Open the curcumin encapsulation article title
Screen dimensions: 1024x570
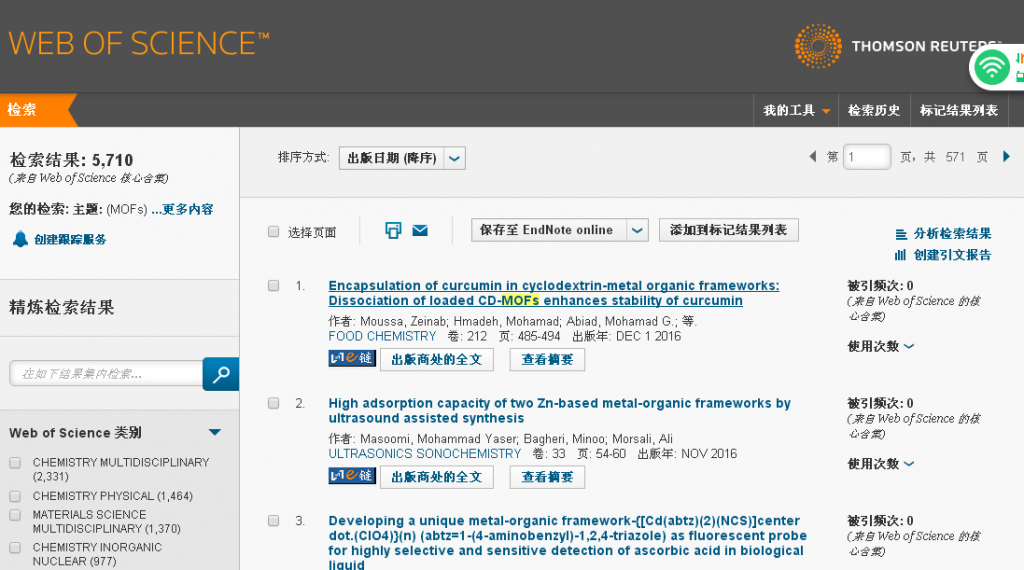pyautogui.click(x=554, y=293)
